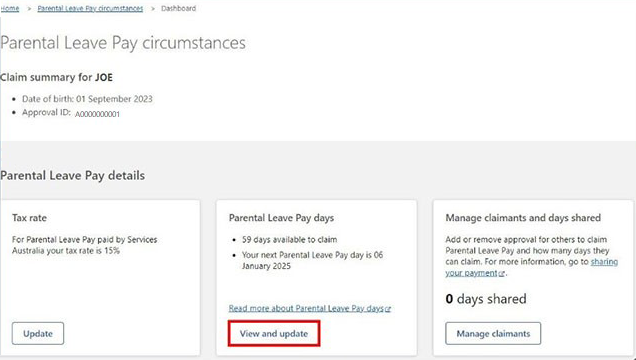Click the Parental Leave Pay days card title
Viewport: 636px width, 360px height.
[x=281, y=218]
